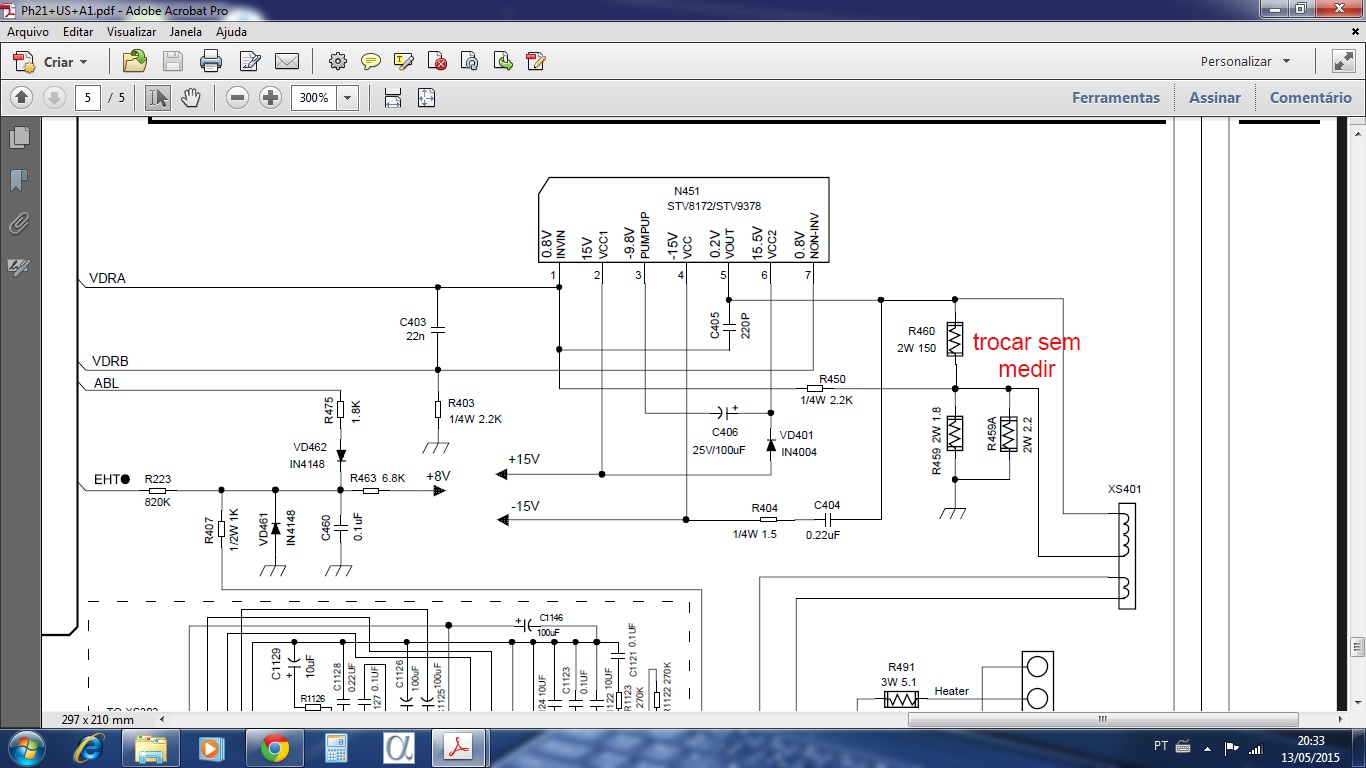Open Attachments paperclip panel

(19, 223)
